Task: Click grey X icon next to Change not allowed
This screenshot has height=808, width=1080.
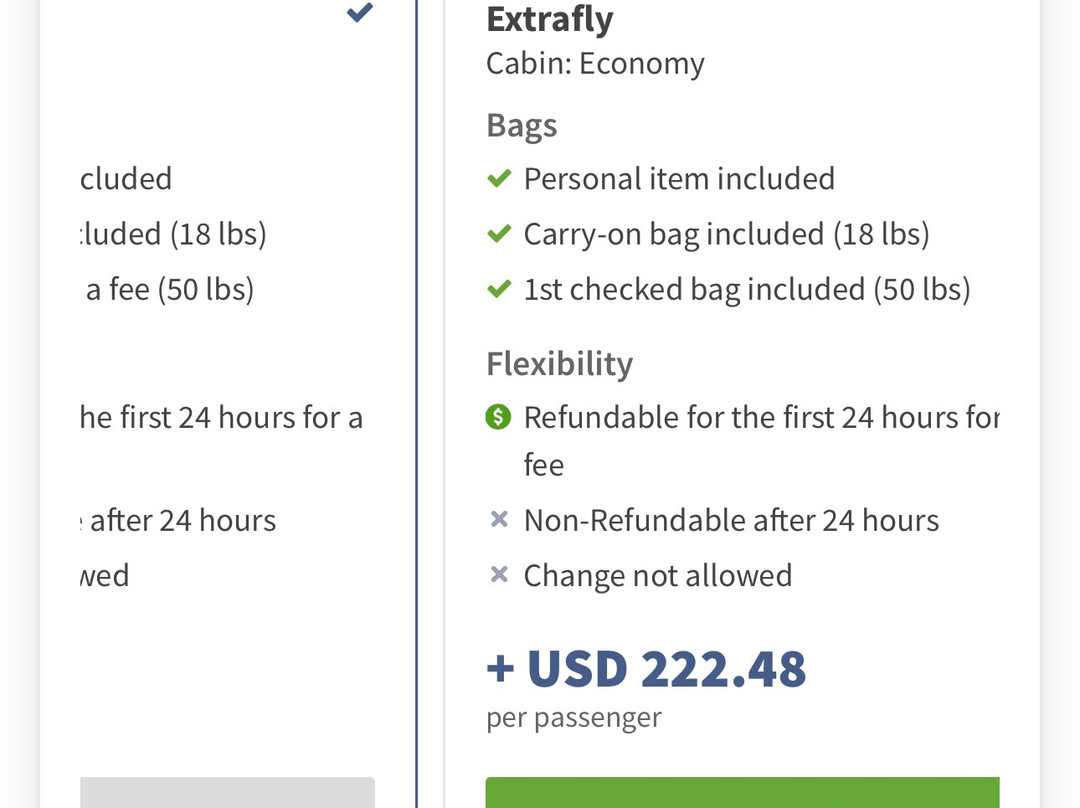Action: click(x=499, y=576)
